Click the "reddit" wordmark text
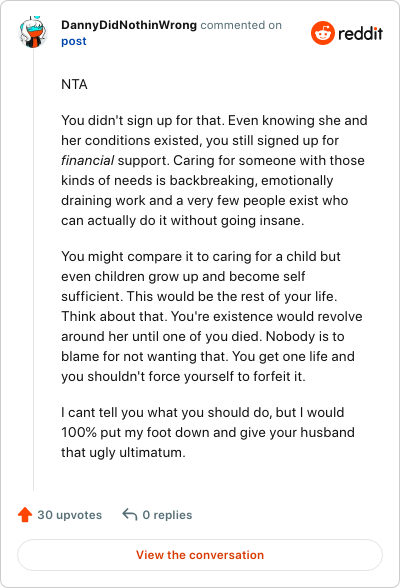This screenshot has height=588, width=400. 360,33
